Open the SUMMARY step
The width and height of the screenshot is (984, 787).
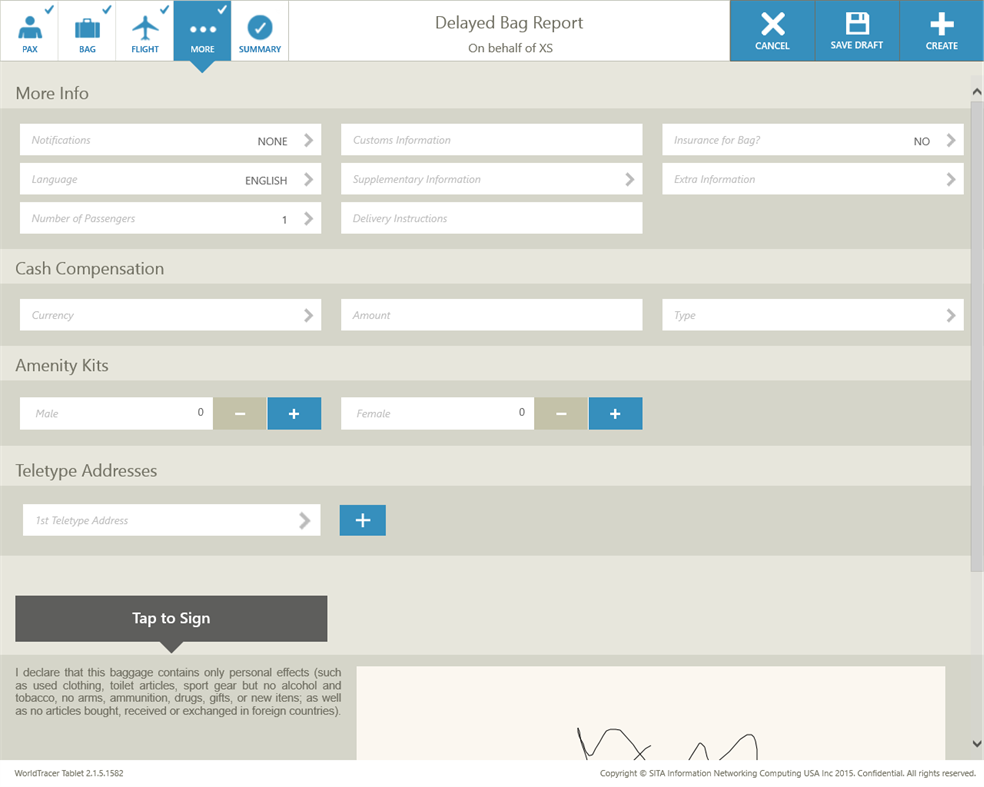pos(260,31)
